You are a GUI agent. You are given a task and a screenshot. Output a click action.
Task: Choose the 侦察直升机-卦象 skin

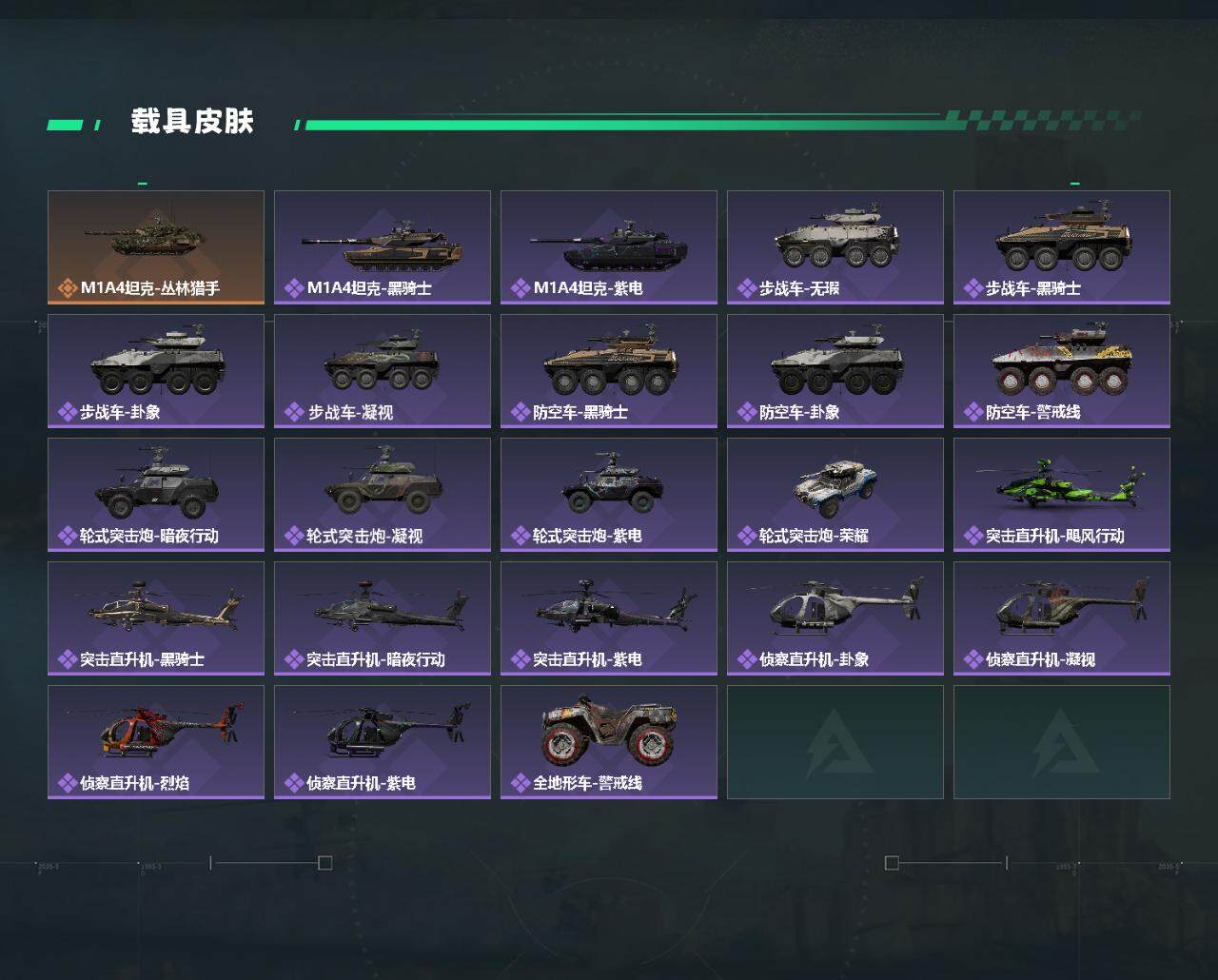pyautogui.click(x=835, y=618)
